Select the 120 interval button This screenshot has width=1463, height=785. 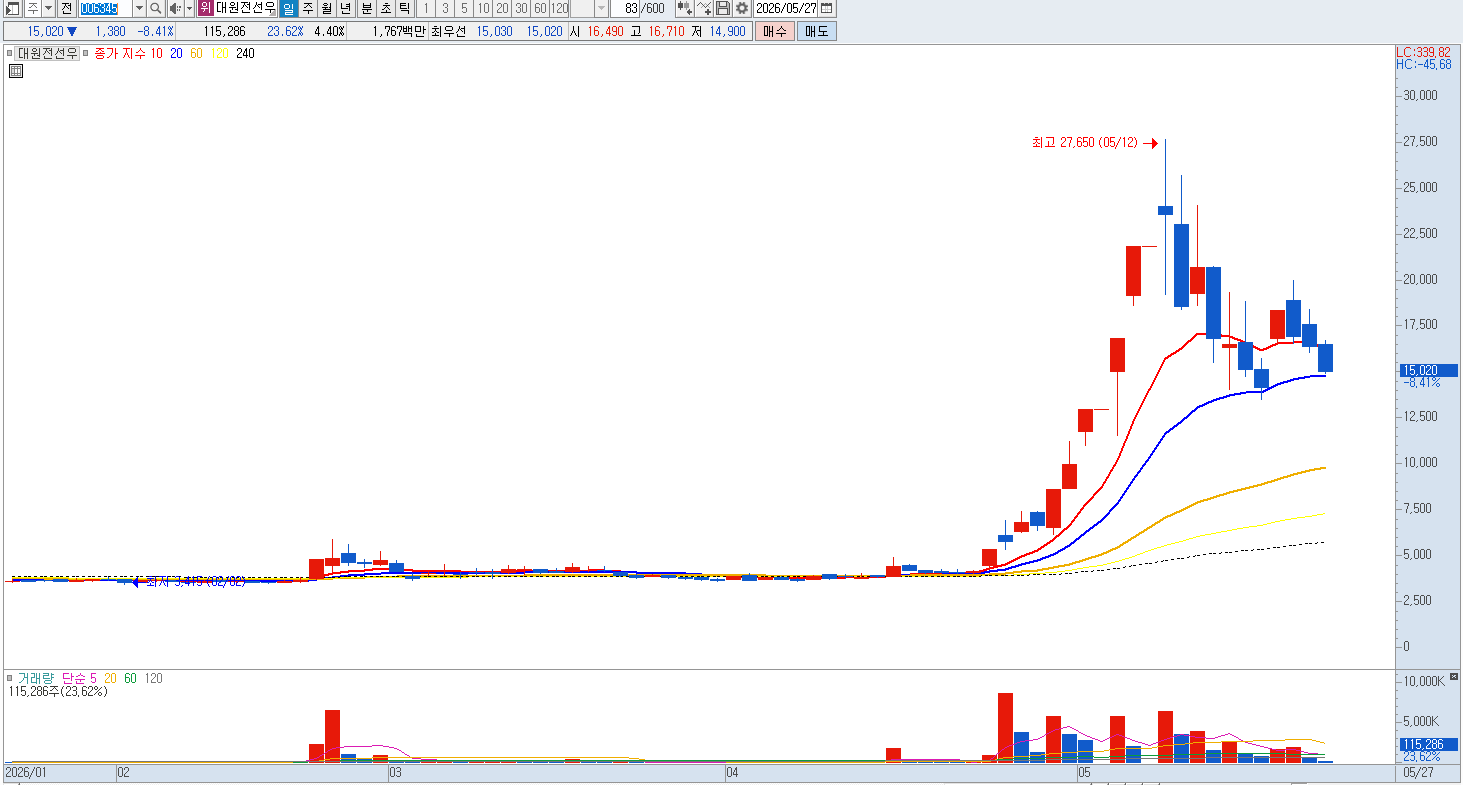(560, 8)
